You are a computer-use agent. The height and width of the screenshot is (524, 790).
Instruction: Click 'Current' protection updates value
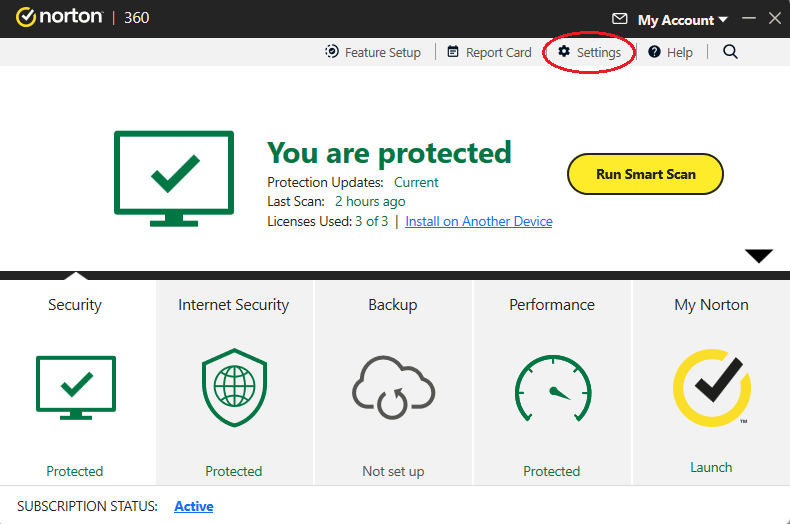[416, 182]
